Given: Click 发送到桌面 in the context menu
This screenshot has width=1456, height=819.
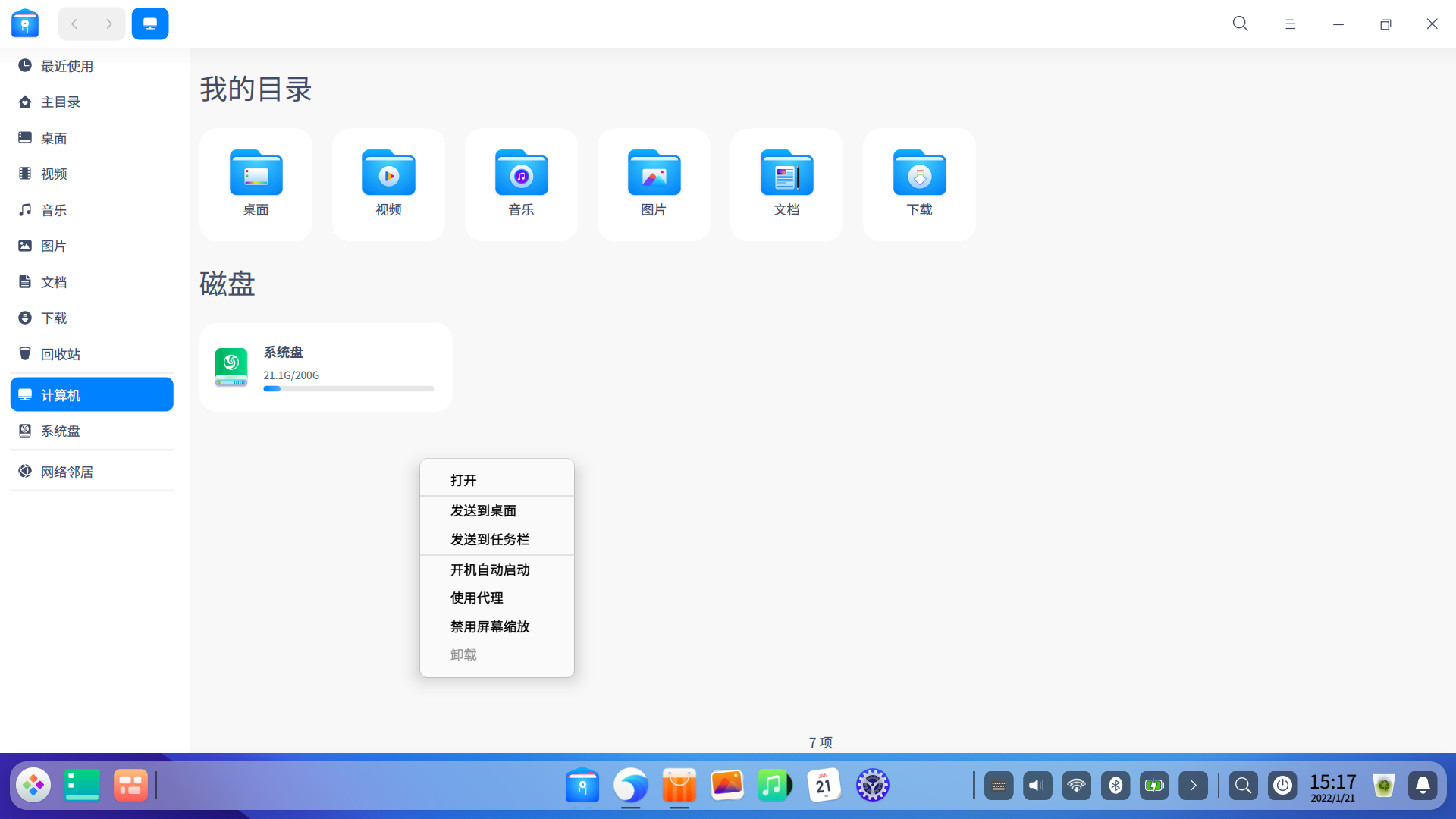Looking at the screenshot, I should 482,510.
